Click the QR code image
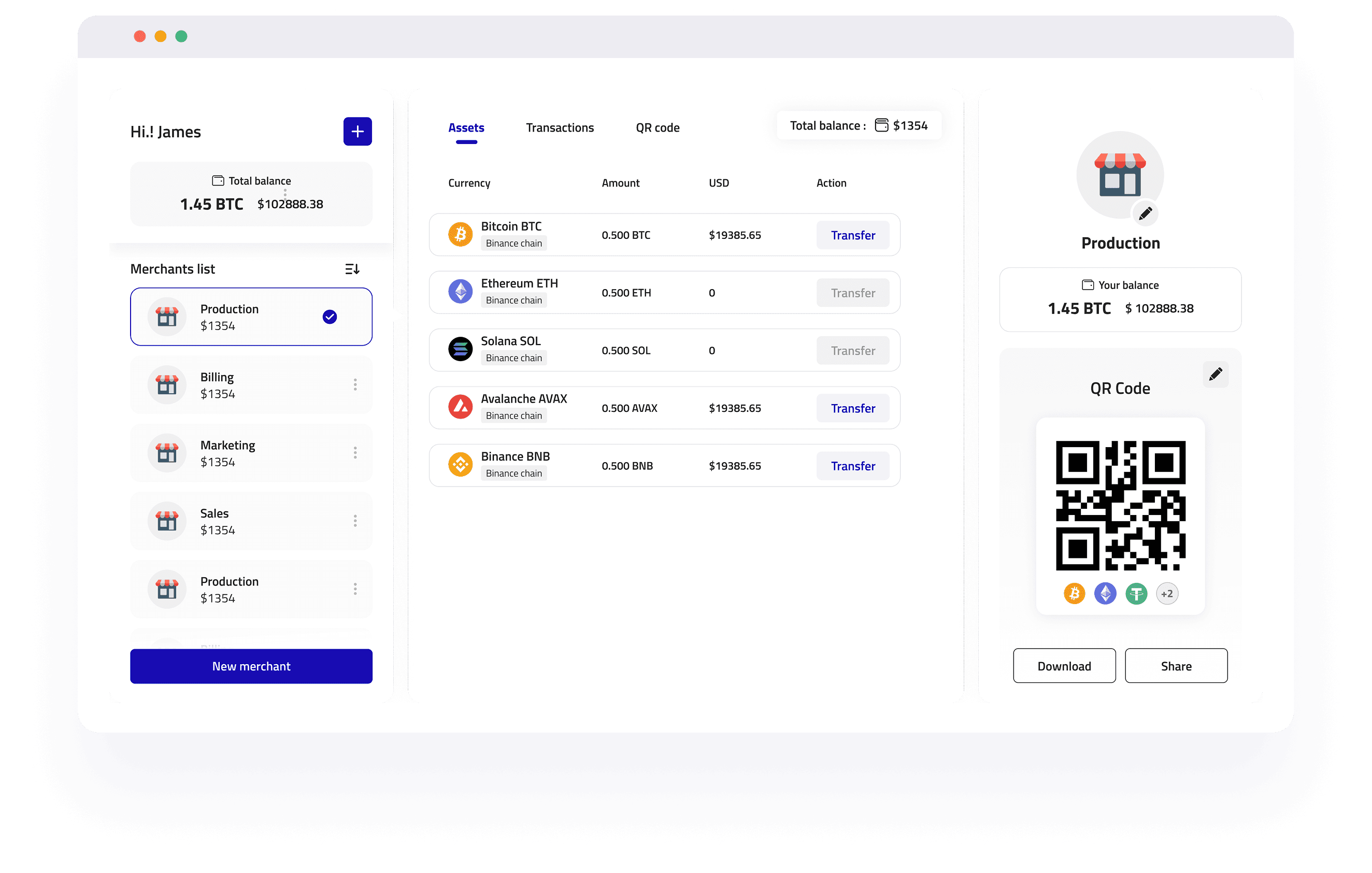The image size is (1372, 873). tap(1120, 506)
